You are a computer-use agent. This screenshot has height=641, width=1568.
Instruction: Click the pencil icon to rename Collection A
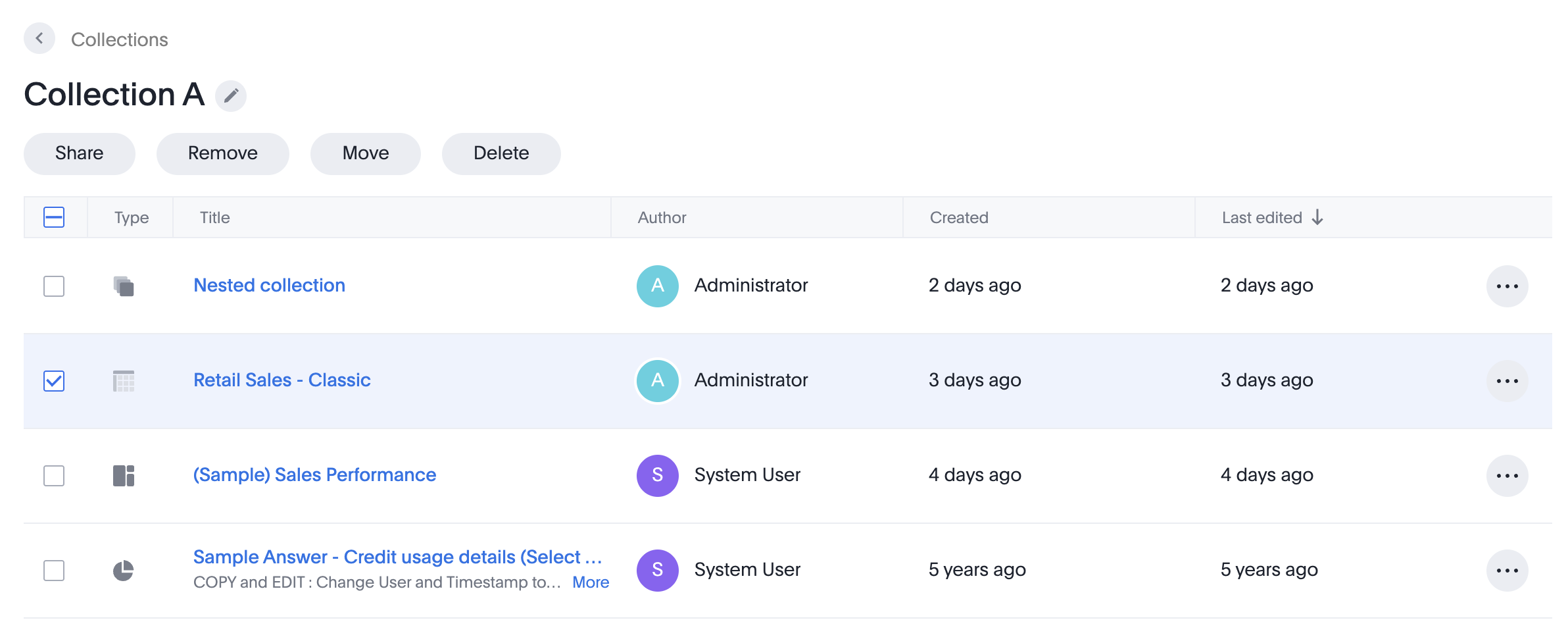click(x=231, y=96)
